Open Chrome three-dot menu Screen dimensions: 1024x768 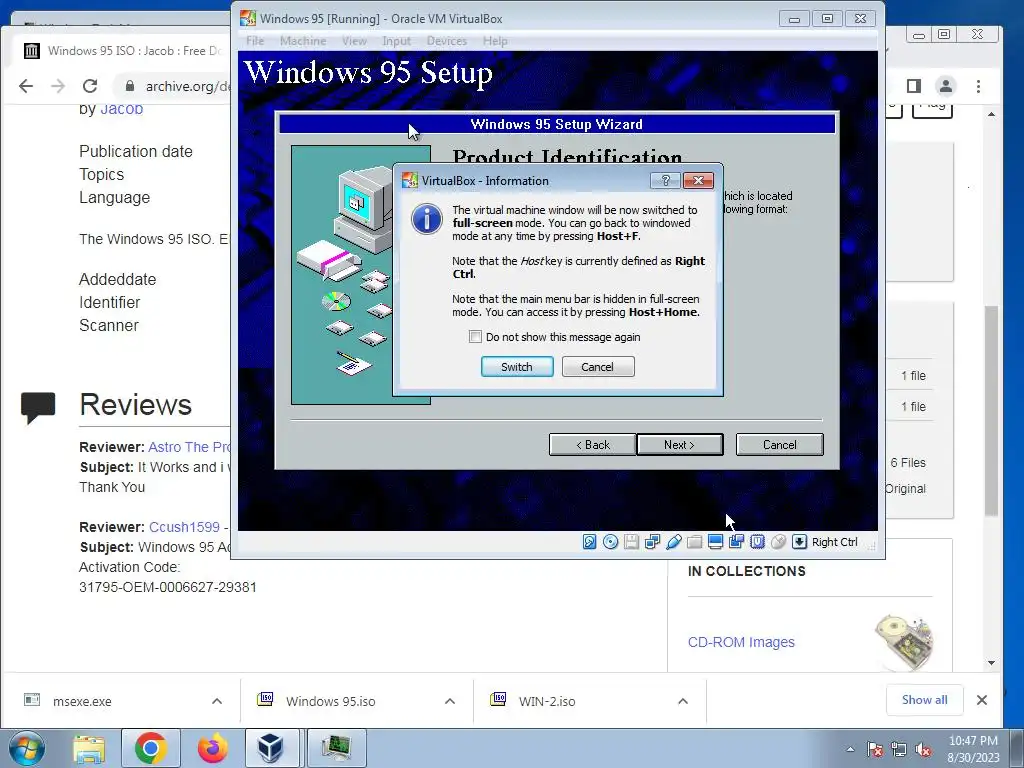tap(978, 86)
